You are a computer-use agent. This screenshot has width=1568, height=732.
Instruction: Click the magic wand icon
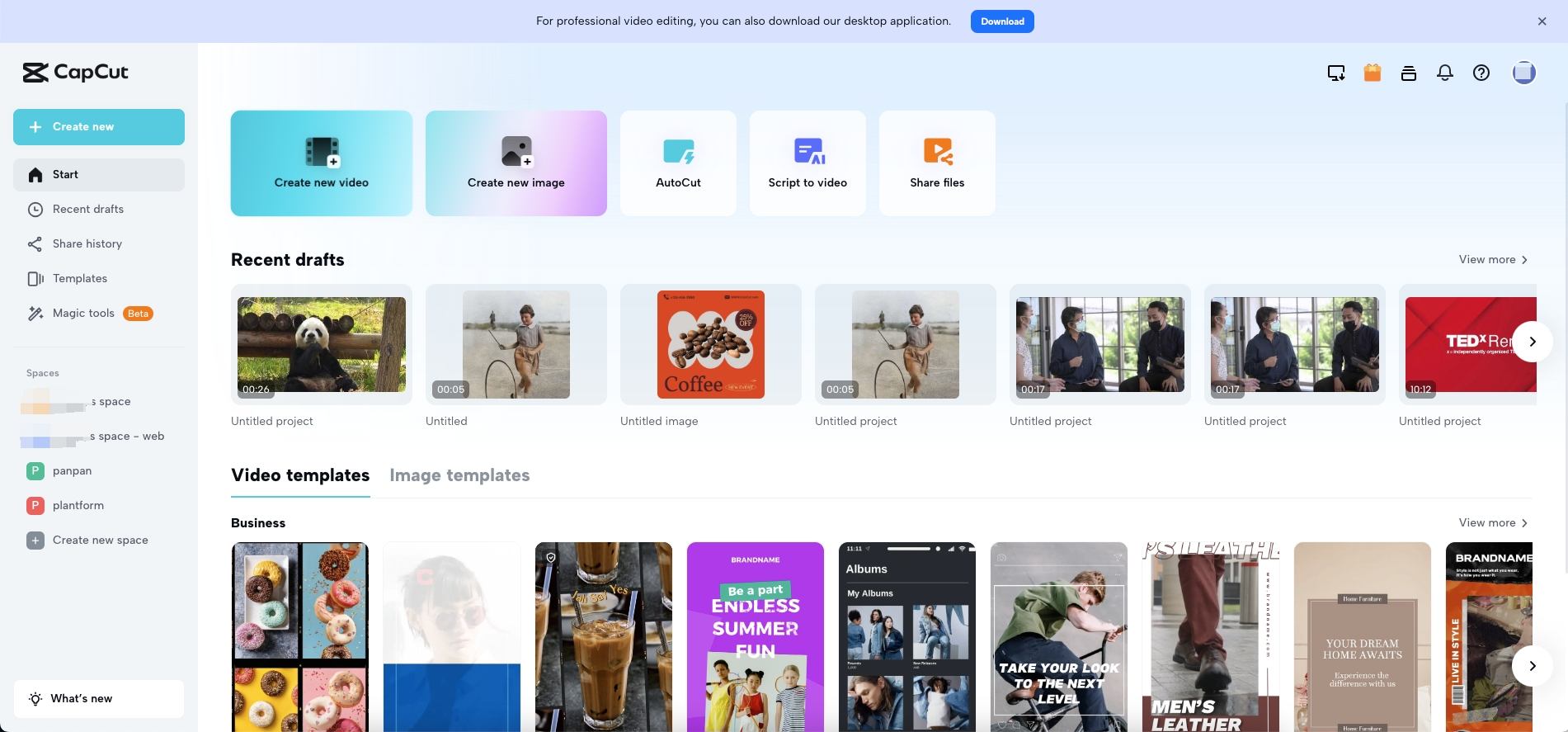point(35,314)
